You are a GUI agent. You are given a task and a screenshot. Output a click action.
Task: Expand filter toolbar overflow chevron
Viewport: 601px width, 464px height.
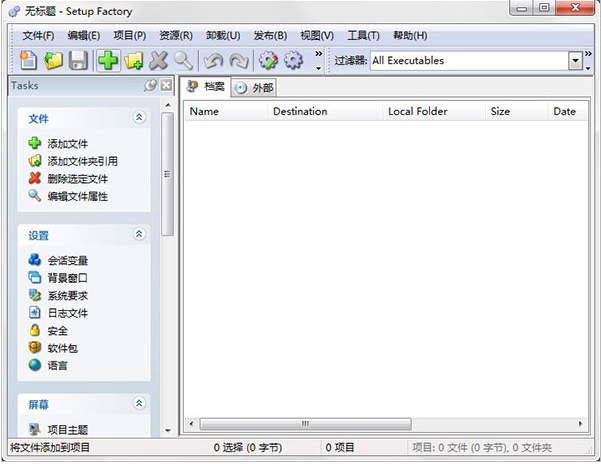[588, 61]
